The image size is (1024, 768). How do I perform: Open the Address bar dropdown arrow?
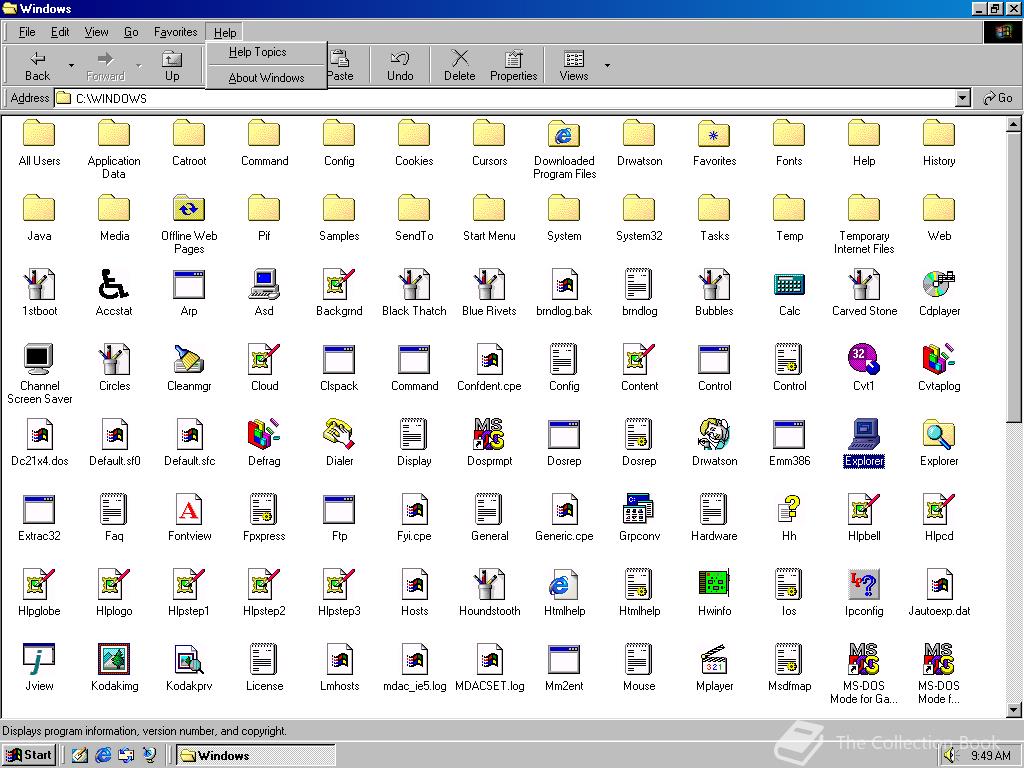pos(962,99)
